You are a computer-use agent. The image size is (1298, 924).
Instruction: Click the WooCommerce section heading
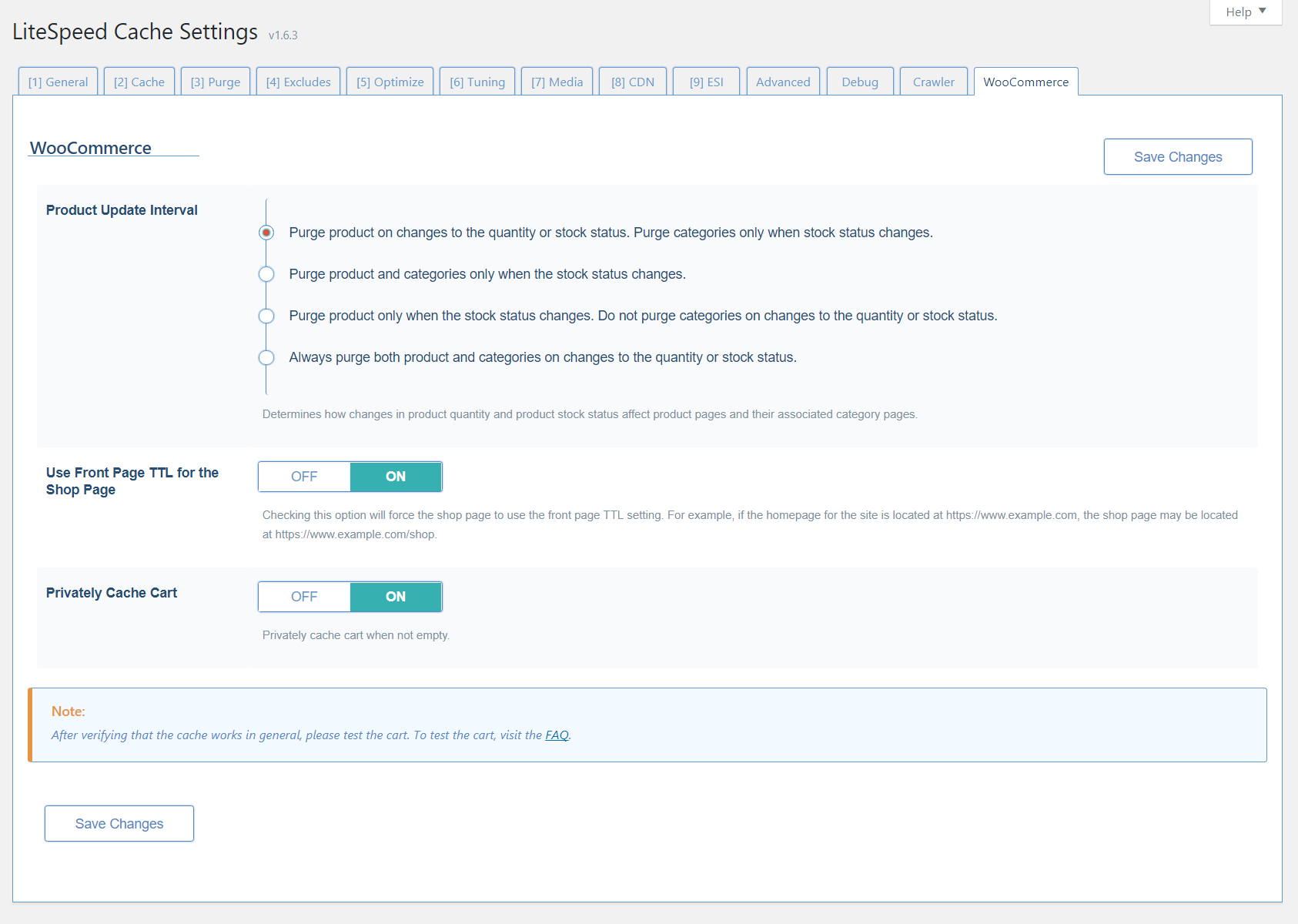tap(91, 148)
